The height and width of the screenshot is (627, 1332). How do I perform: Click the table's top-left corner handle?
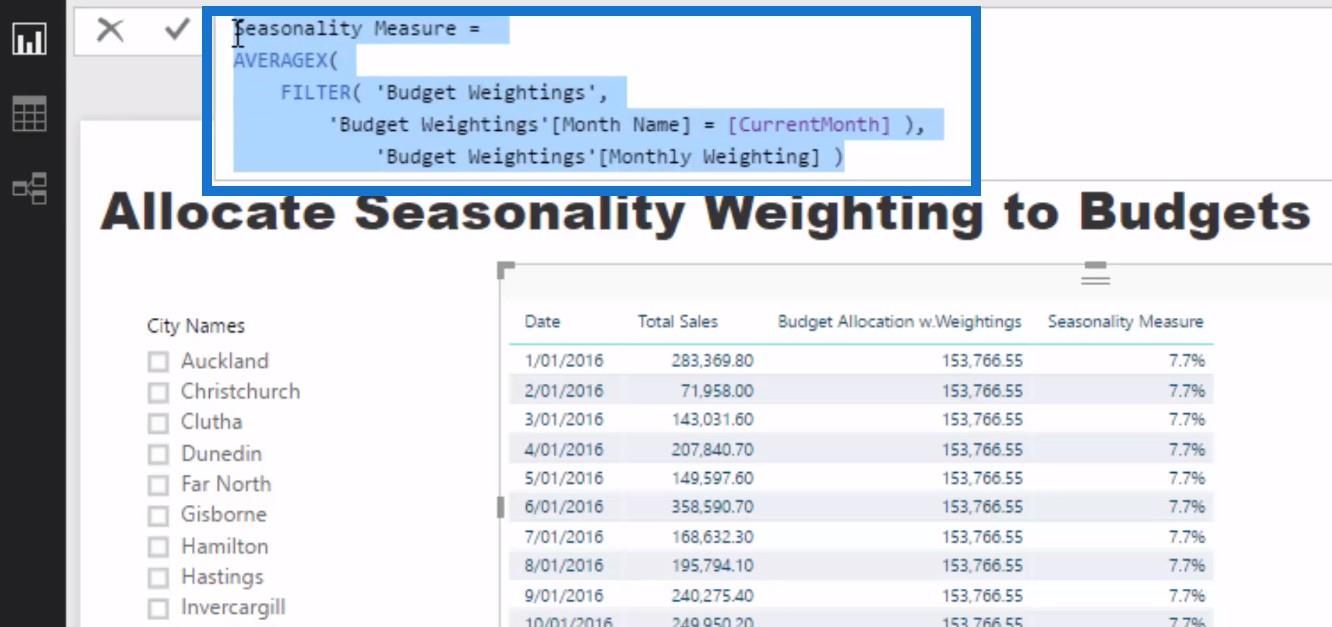tap(506, 270)
